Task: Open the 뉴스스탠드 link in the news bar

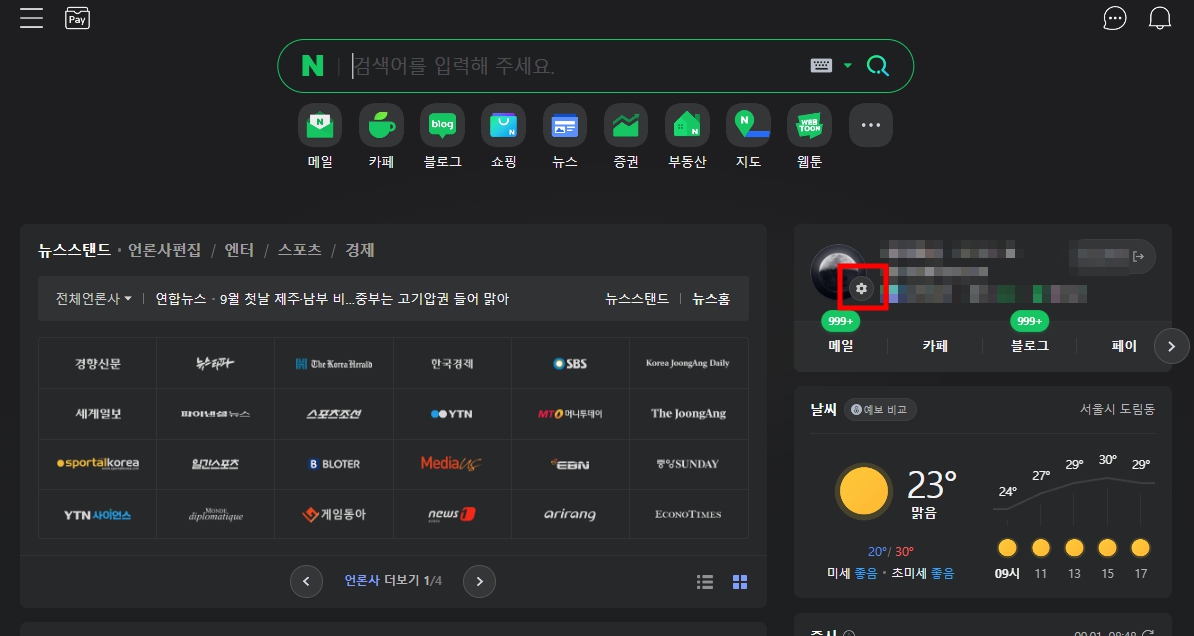Action: coord(637,299)
